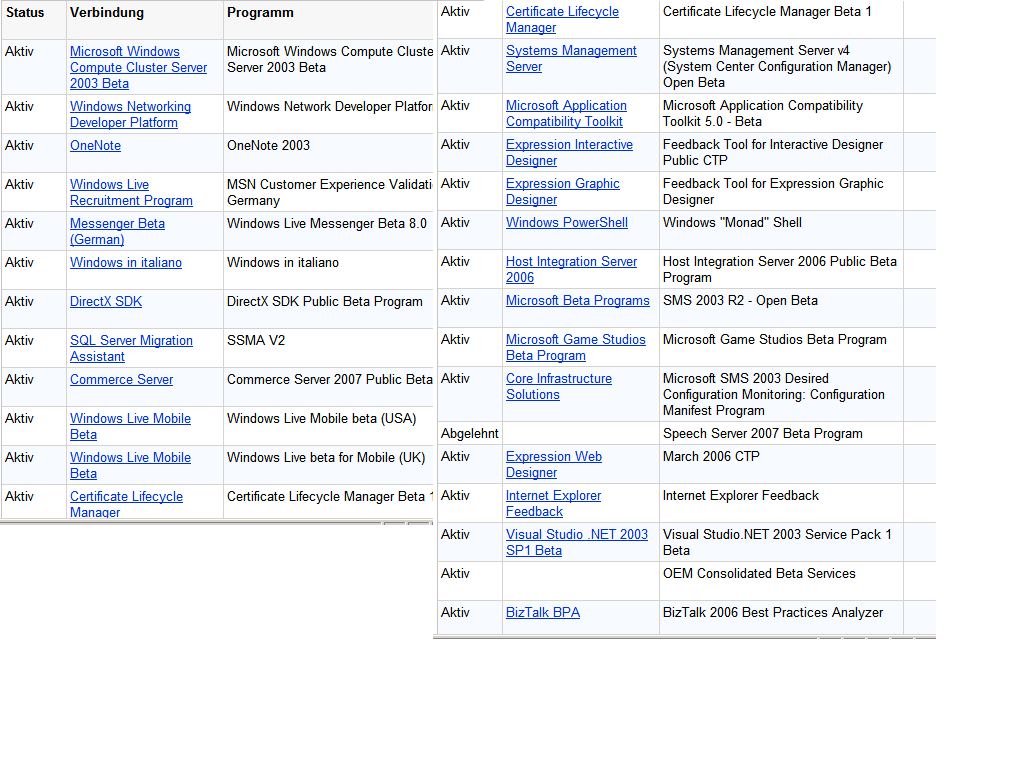Open the Core Infrastructure Solutions link
This screenshot has width=1024, height=768.
[x=559, y=387]
